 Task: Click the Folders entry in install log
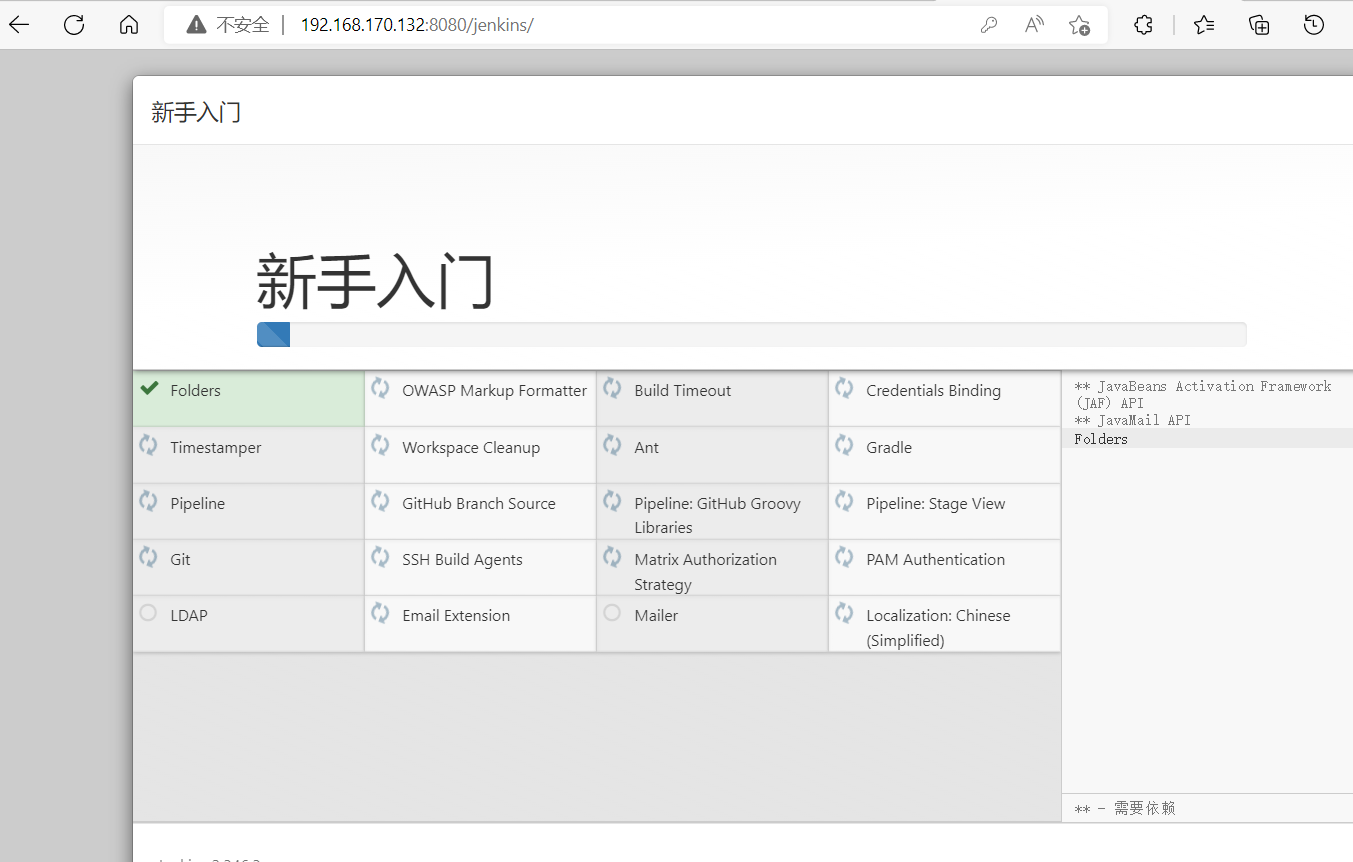click(x=1101, y=439)
